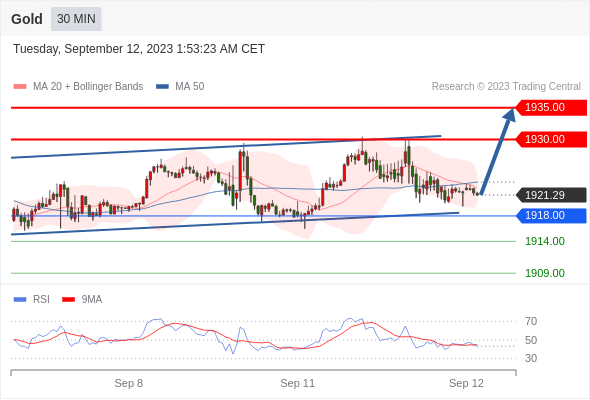590x400 pixels.
Task: Click the 1921.29 current price tag
Action: point(551,195)
